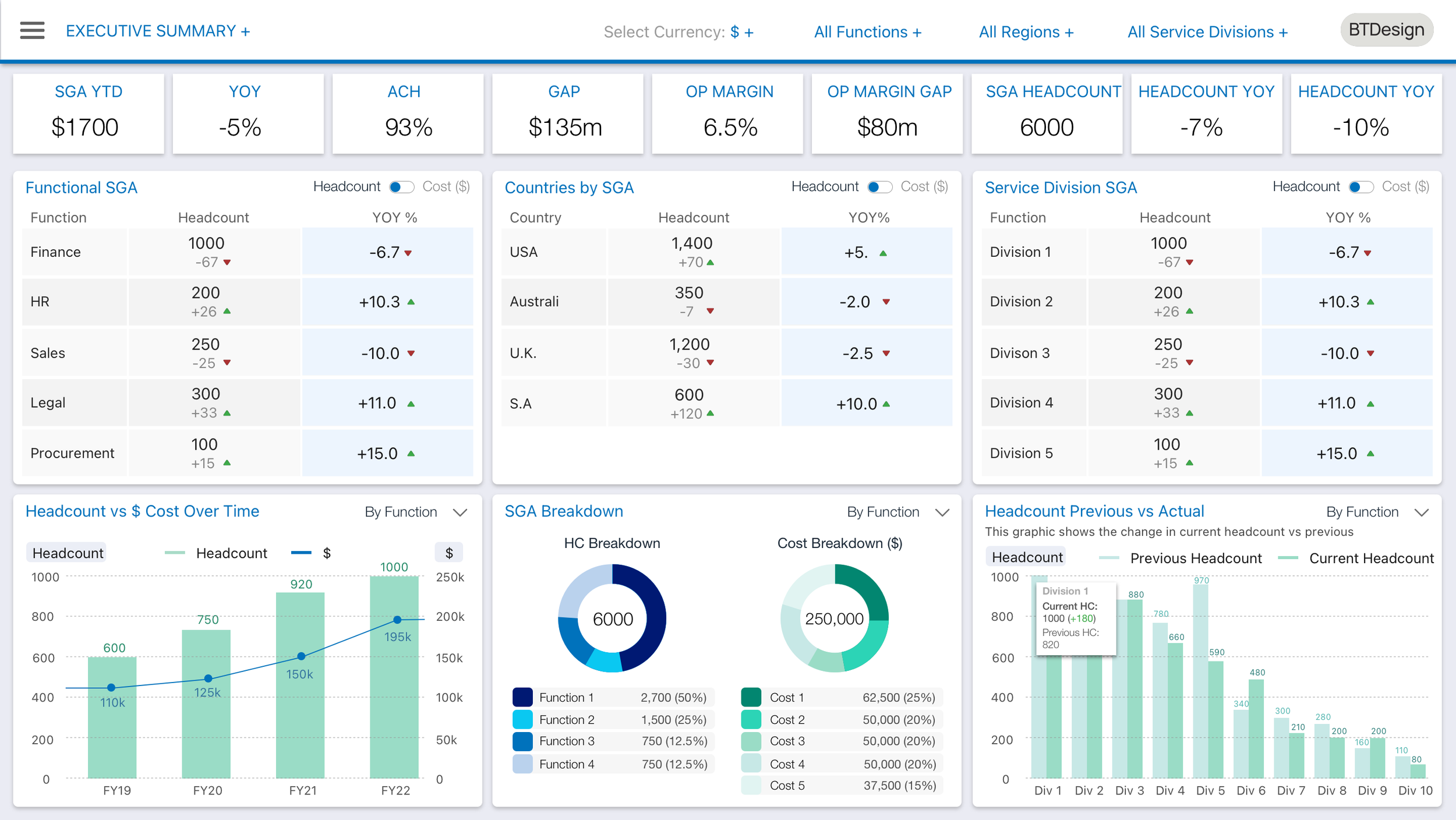The width and height of the screenshot is (1456, 820).
Task: Click the SGA YTD $1700 card
Action: click(x=89, y=114)
